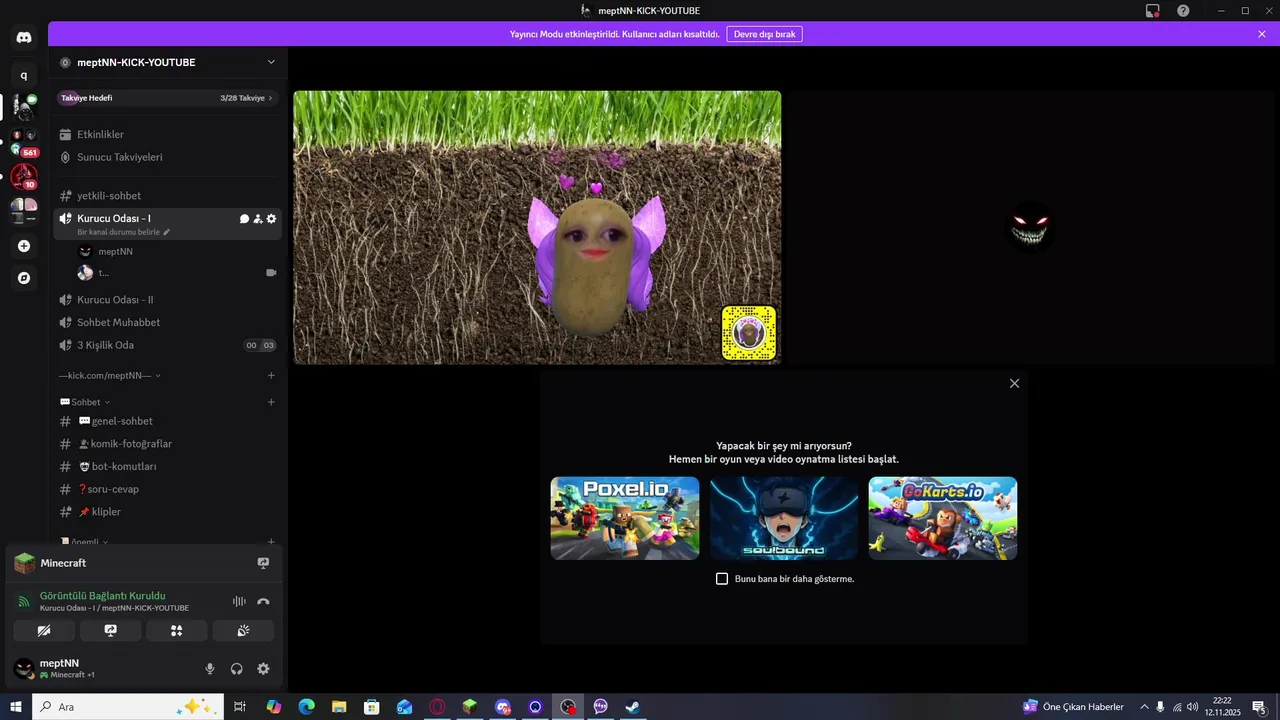Screen dimensions: 1280x720
Task: Create a channel in the Sohbet category
Action: tap(271, 402)
